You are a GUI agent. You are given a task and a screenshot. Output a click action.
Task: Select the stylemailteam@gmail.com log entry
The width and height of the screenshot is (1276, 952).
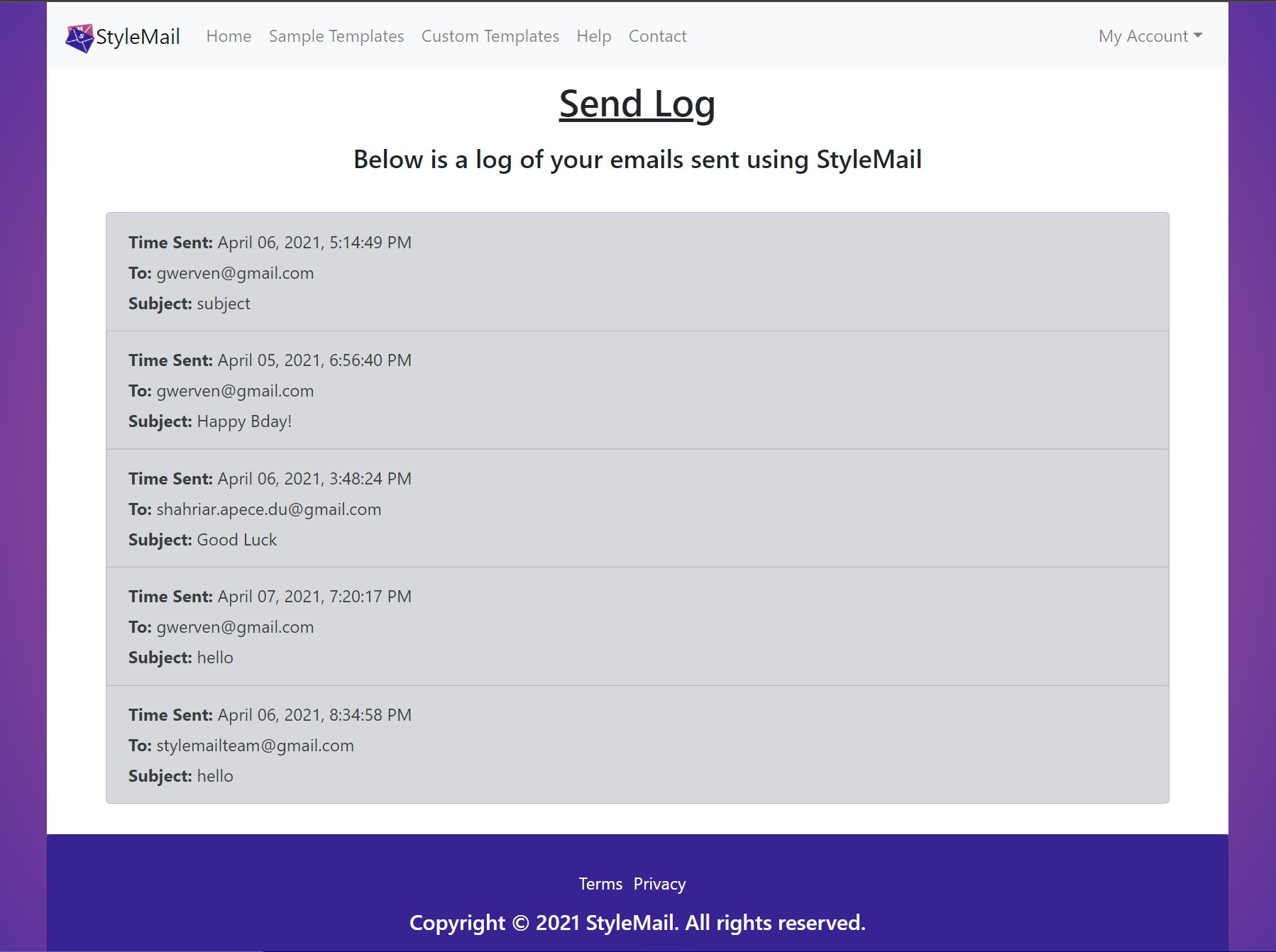click(637, 744)
